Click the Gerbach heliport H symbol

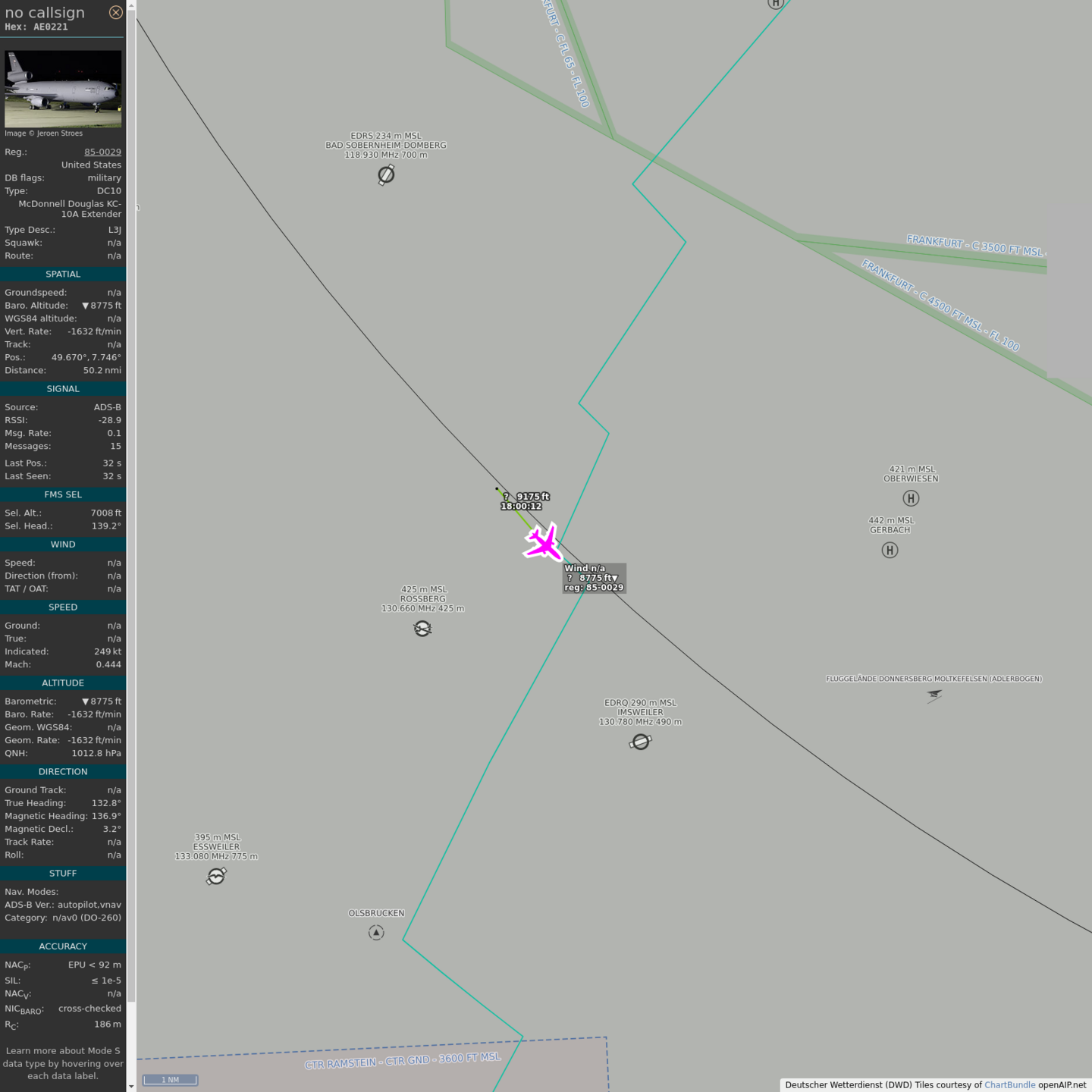890,551
